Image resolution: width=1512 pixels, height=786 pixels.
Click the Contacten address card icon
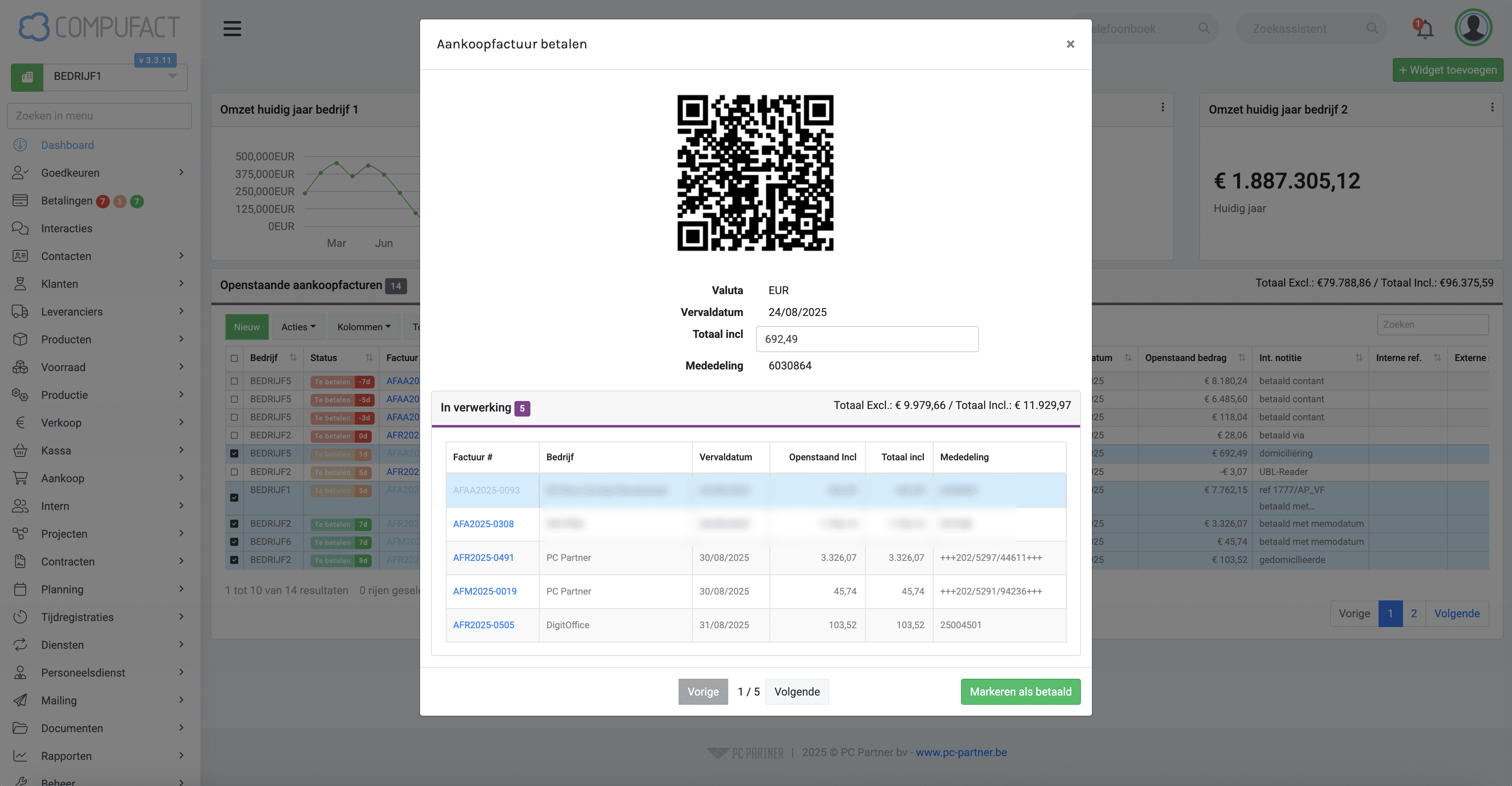20,256
